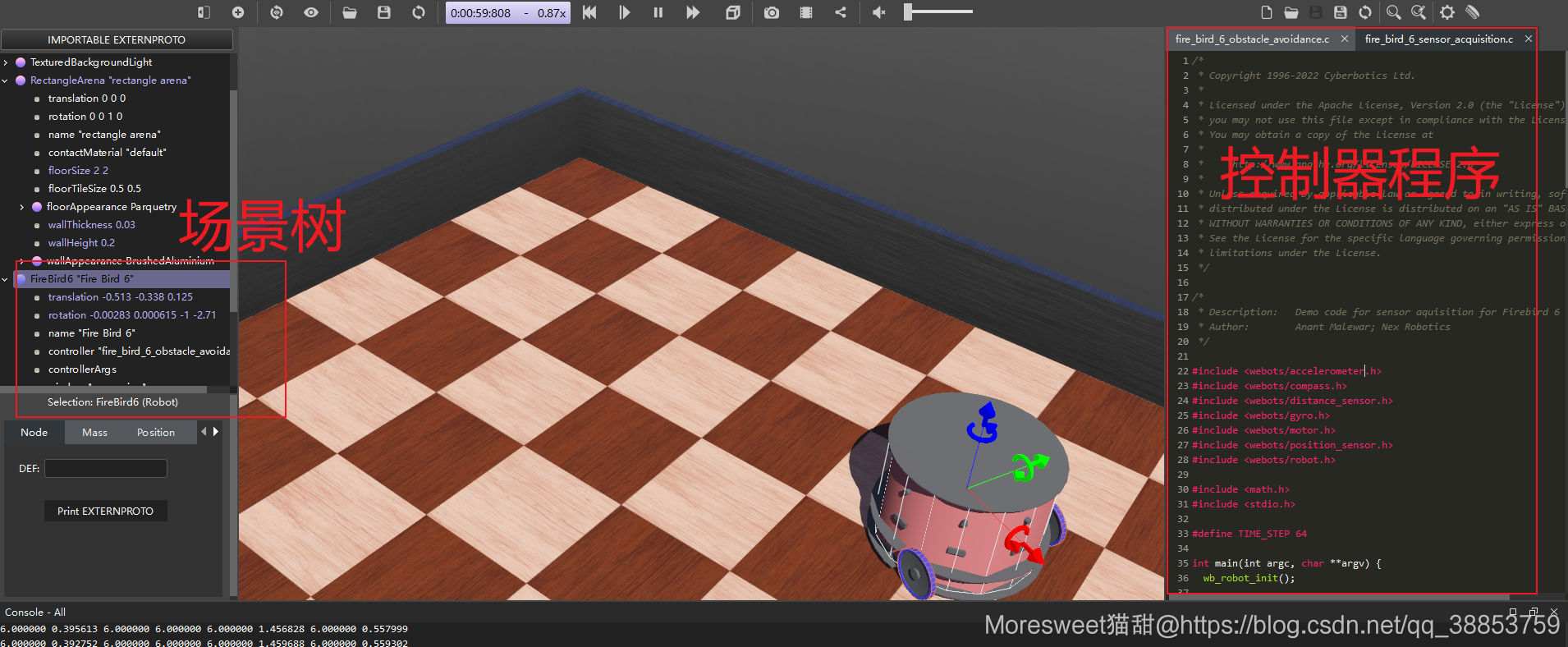This screenshot has width=1568, height=647.
Task: Create a new text file in editor
Action: (x=1267, y=12)
